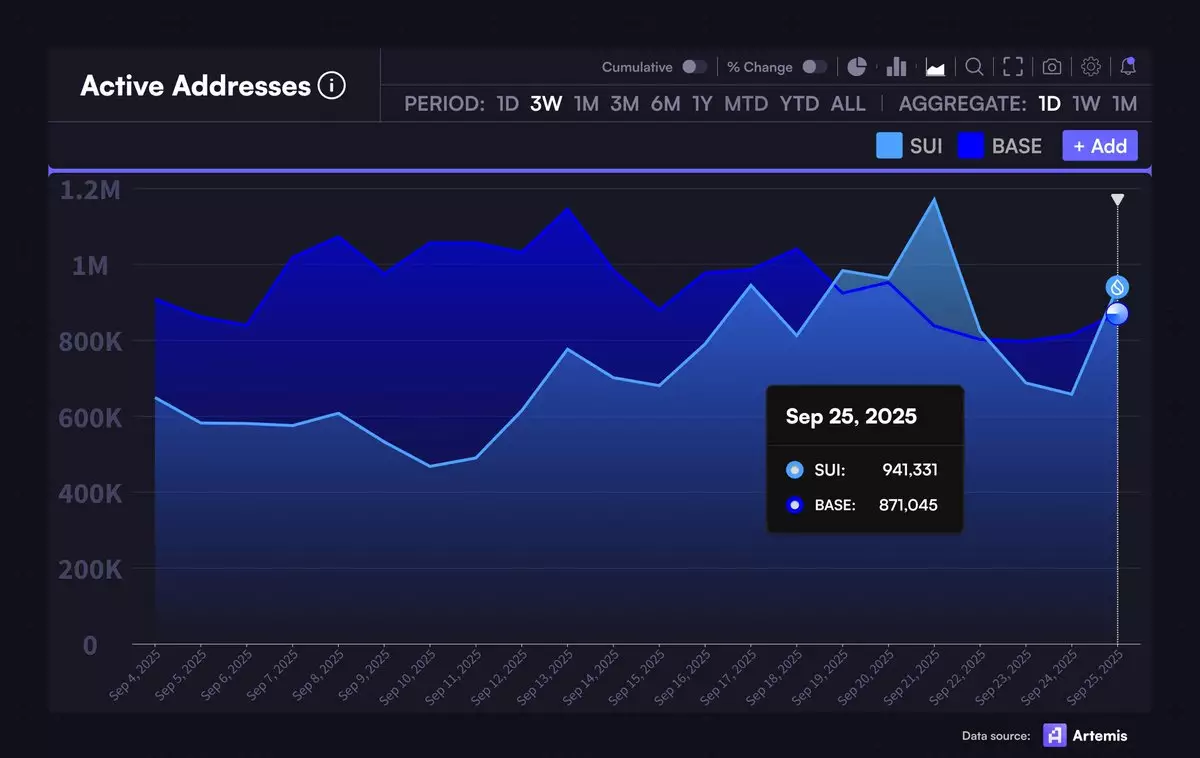Set period to 1M
This screenshot has width=1200, height=758.
pyautogui.click(x=586, y=104)
